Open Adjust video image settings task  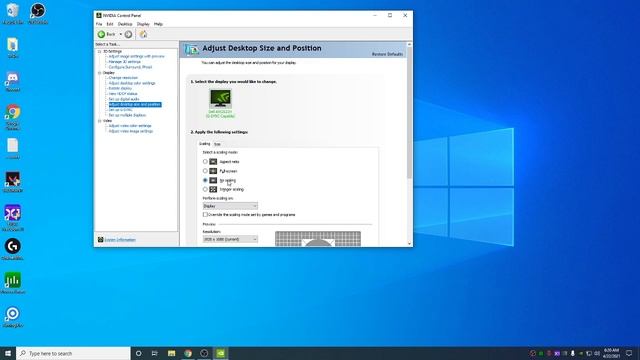coord(131,131)
